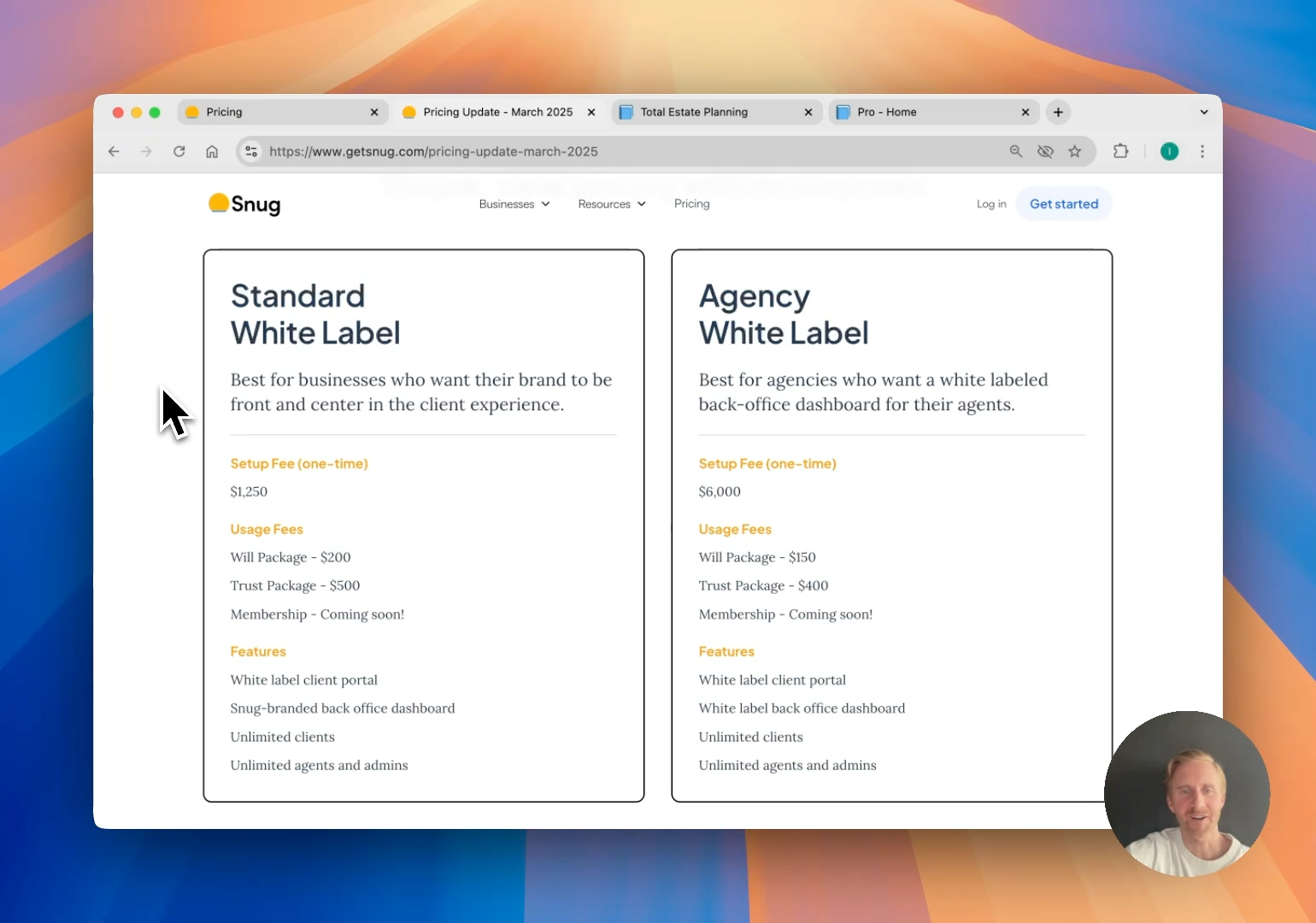Close the Pricing Update - March 2025 tab
Viewport: 1316px width, 923px height.
(591, 112)
